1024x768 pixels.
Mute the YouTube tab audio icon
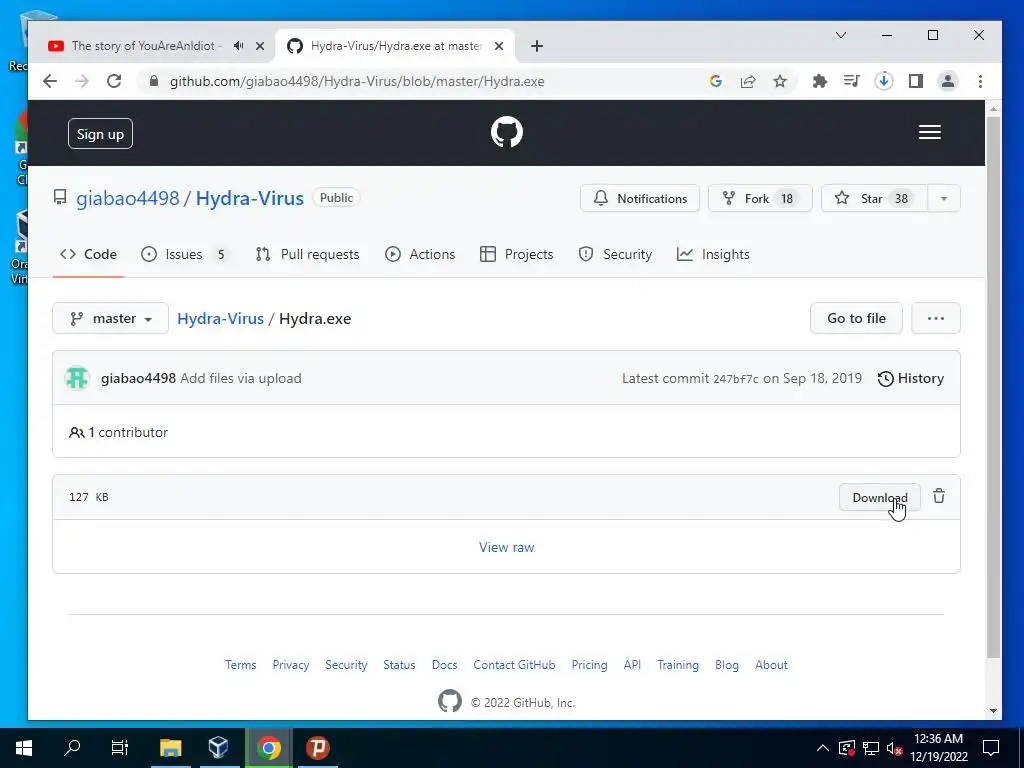[x=238, y=46]
